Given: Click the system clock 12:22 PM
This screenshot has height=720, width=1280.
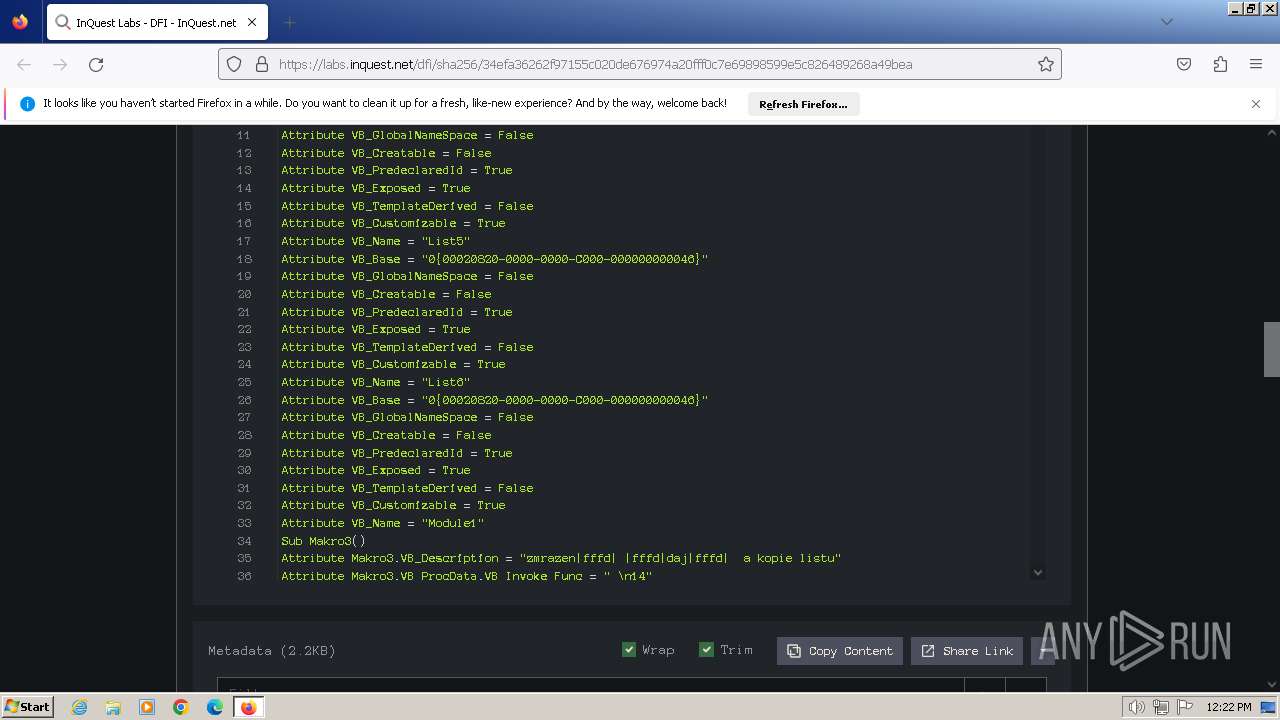Looking at the screenshot, I should (1229, 707).
